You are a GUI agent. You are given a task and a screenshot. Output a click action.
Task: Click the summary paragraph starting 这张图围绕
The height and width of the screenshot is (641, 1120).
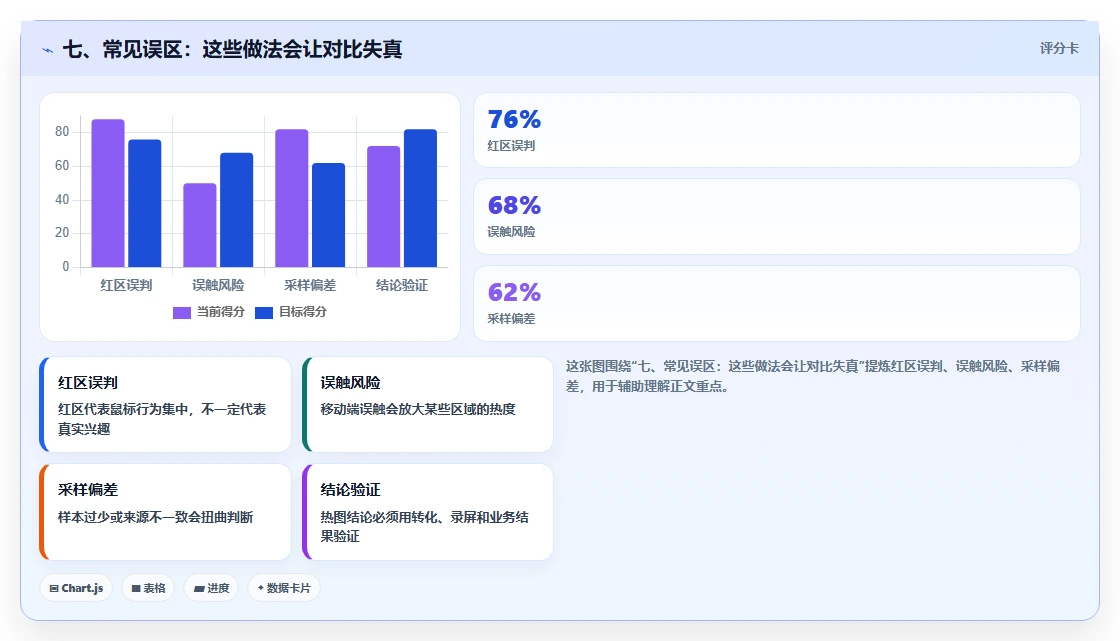[x=813, y=376]
